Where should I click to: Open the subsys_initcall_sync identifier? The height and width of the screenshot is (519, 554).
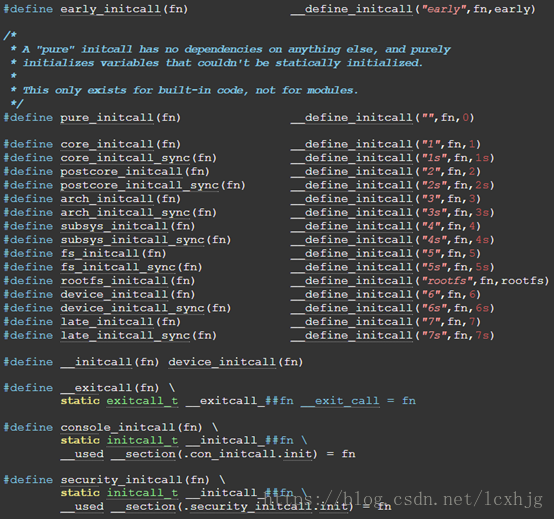pyautogui.click(x=132, y=240)
